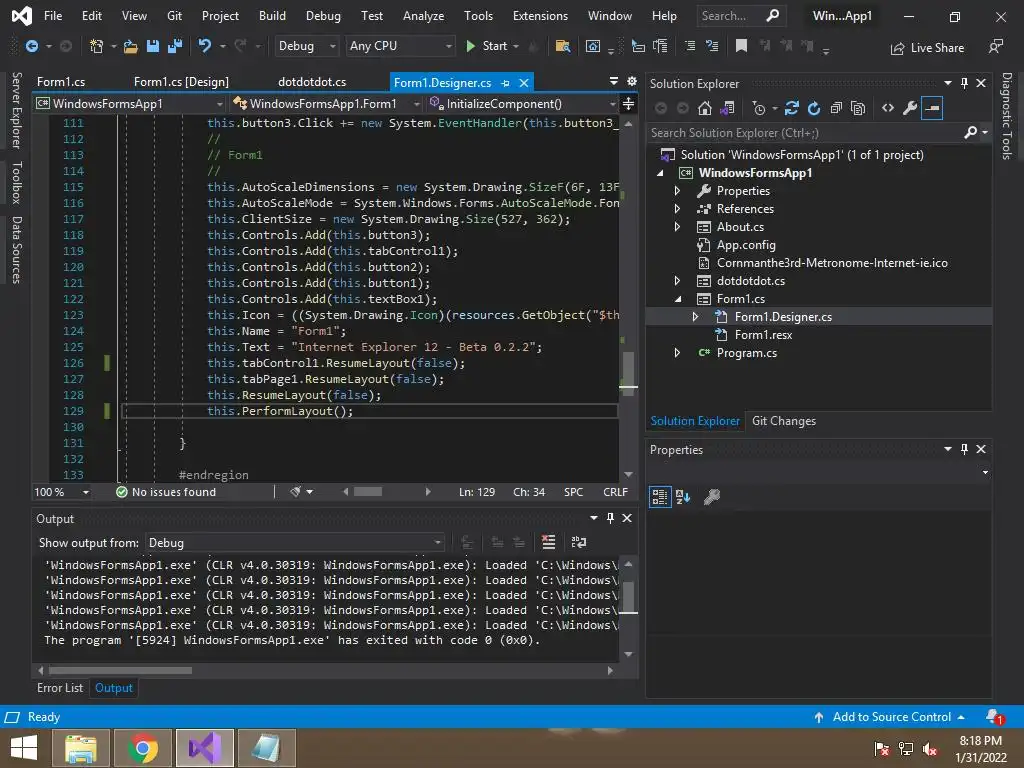This screenshot has width=1024, height=768.
Task: Refresh the Solution Explorer view
Action: (814, 108)
